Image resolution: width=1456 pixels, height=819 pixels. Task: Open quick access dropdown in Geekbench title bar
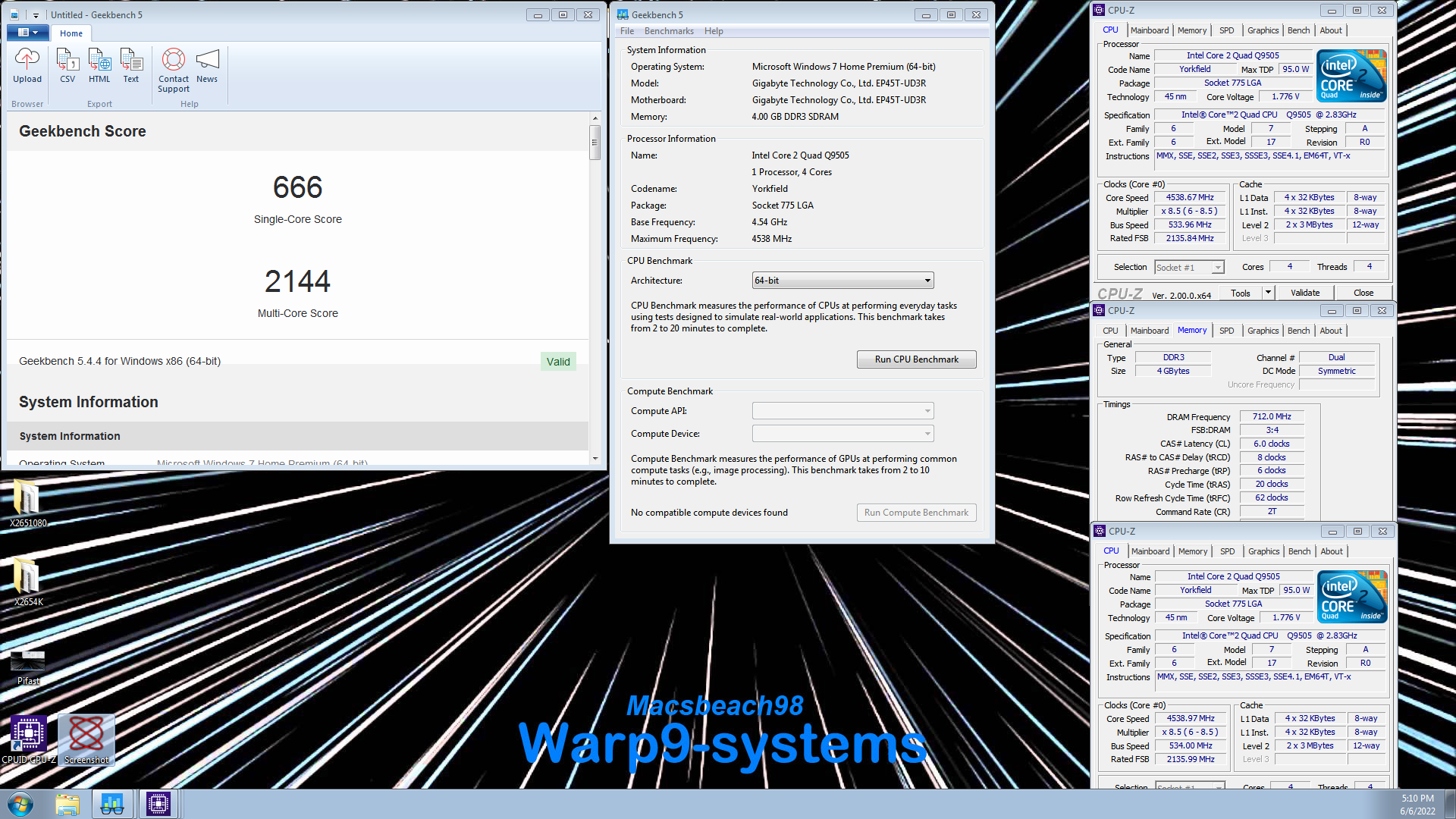(36, 14)
